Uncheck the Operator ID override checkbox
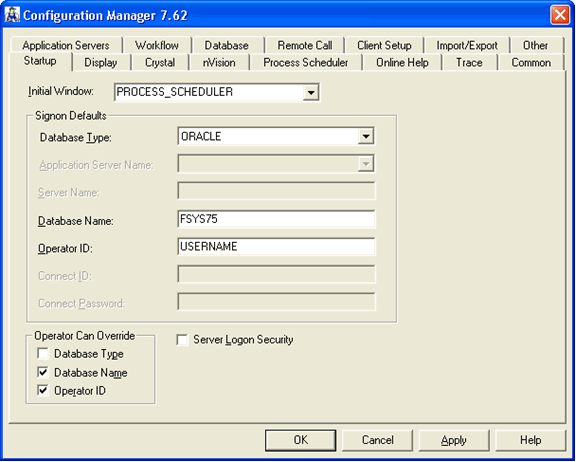Viewport: 576px width, 462px height. click(43, 391)
